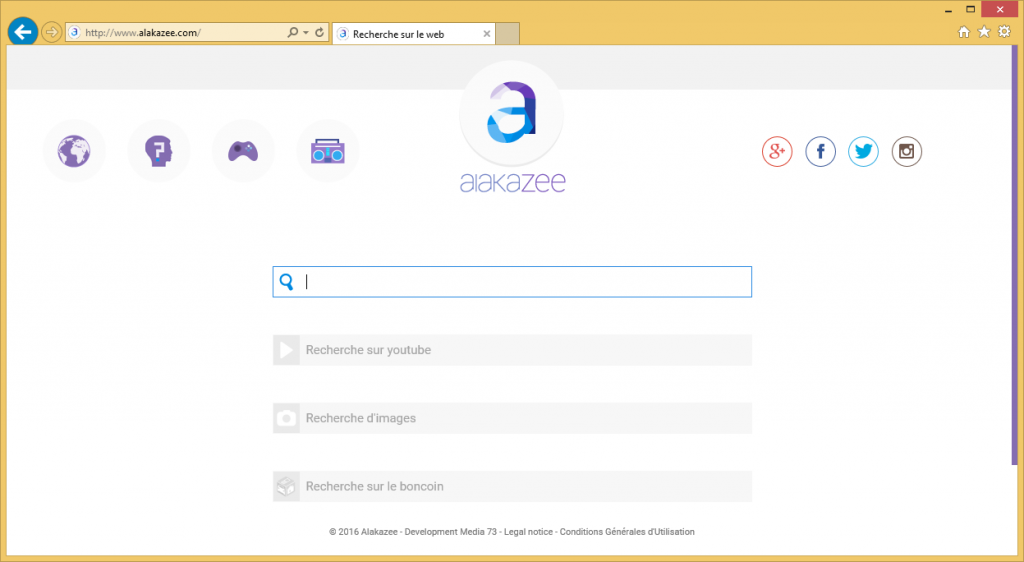Select the game controller icon
The height and width of the screenshot is (562, 1024).
pyautogui.click(x=243, y=152)
